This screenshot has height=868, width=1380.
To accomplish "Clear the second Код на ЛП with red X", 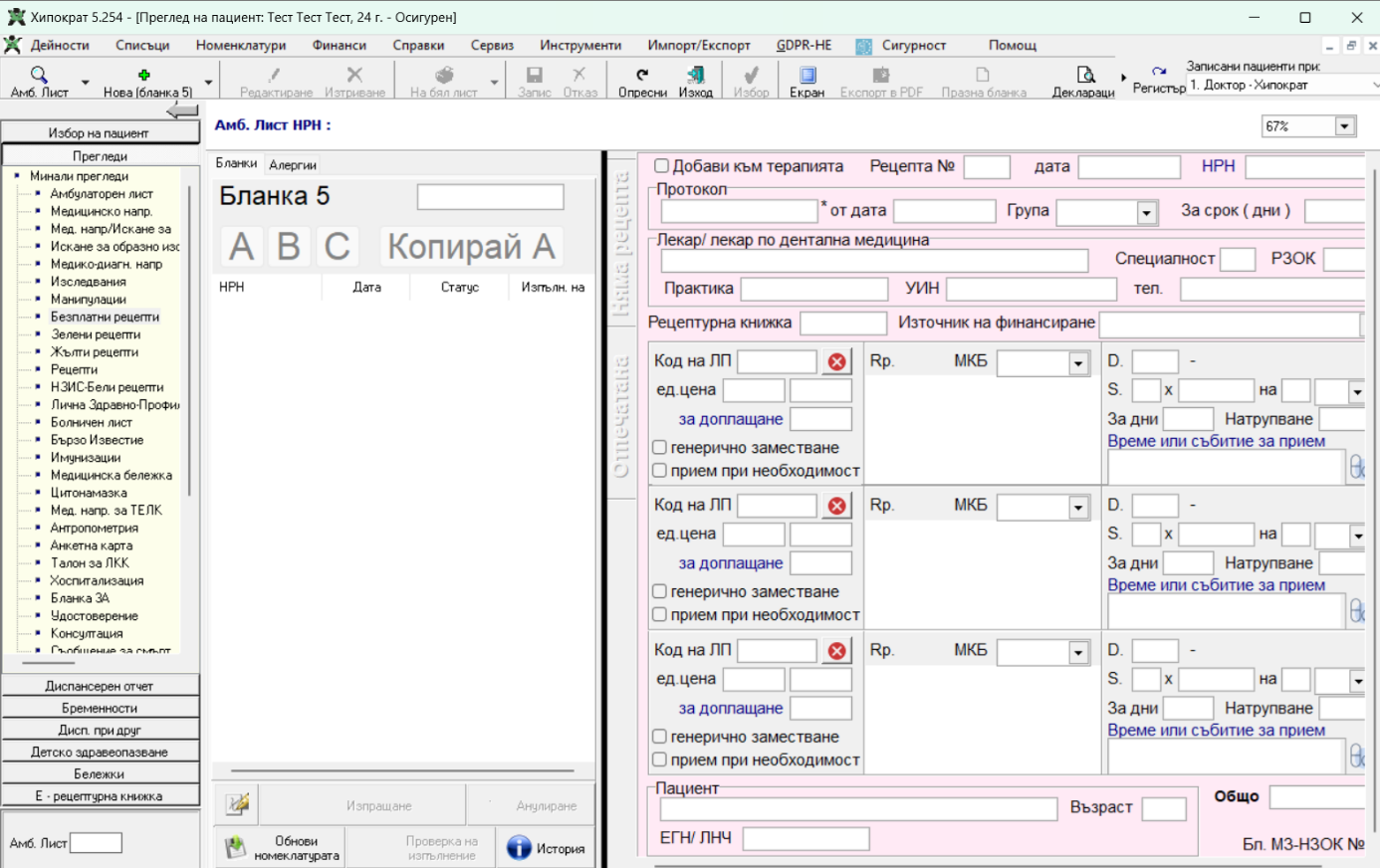I will (837, 507).
